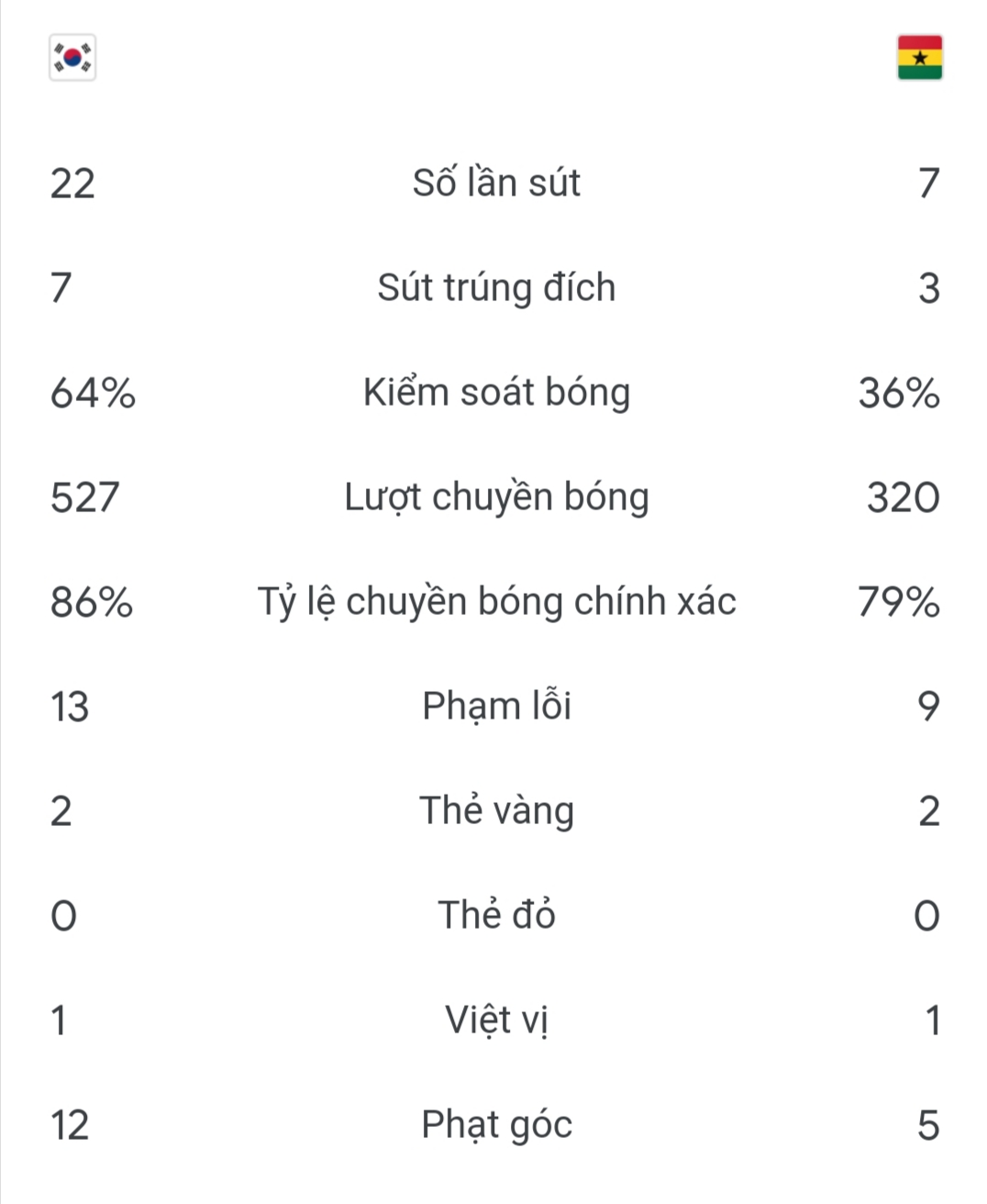Tap the "Việt vị" stat label
Screen dimensions: 987x1204
(x=496, y=1020)
